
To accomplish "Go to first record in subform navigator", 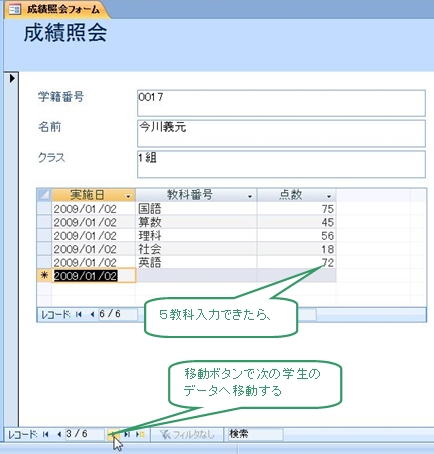I will [79, 314].
